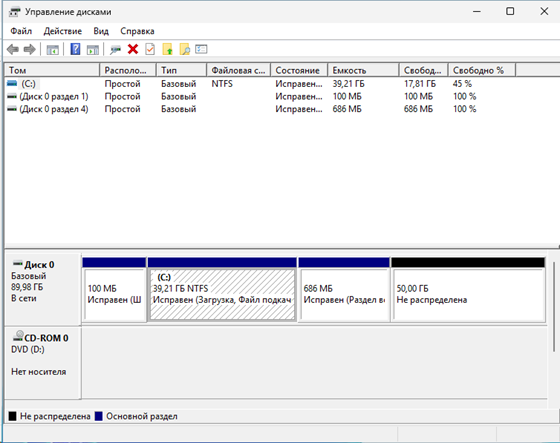Click the vertical scrollbar in disk pane
Viewport: 560px width, 443px height.
pyautogui.click(x=554, y=307)
